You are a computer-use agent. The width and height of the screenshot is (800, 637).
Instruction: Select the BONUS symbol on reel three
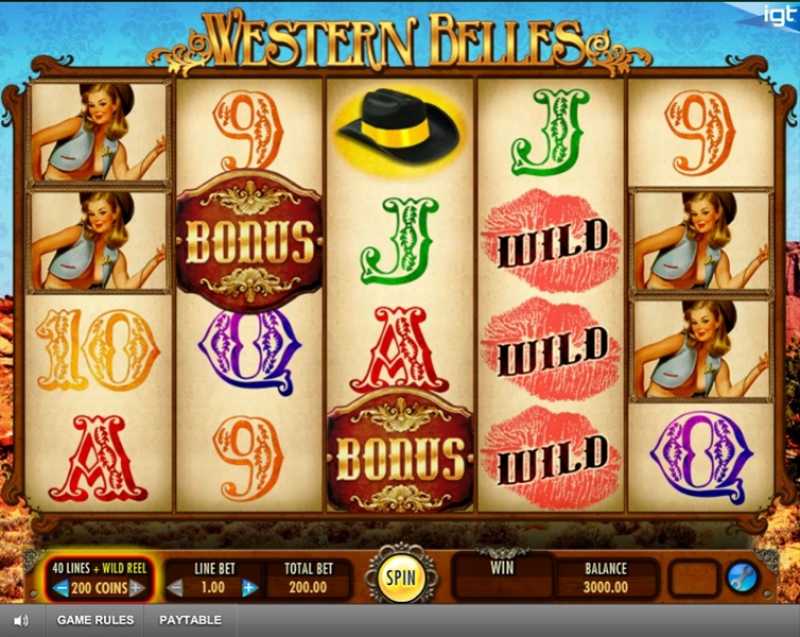click(399, 452)
